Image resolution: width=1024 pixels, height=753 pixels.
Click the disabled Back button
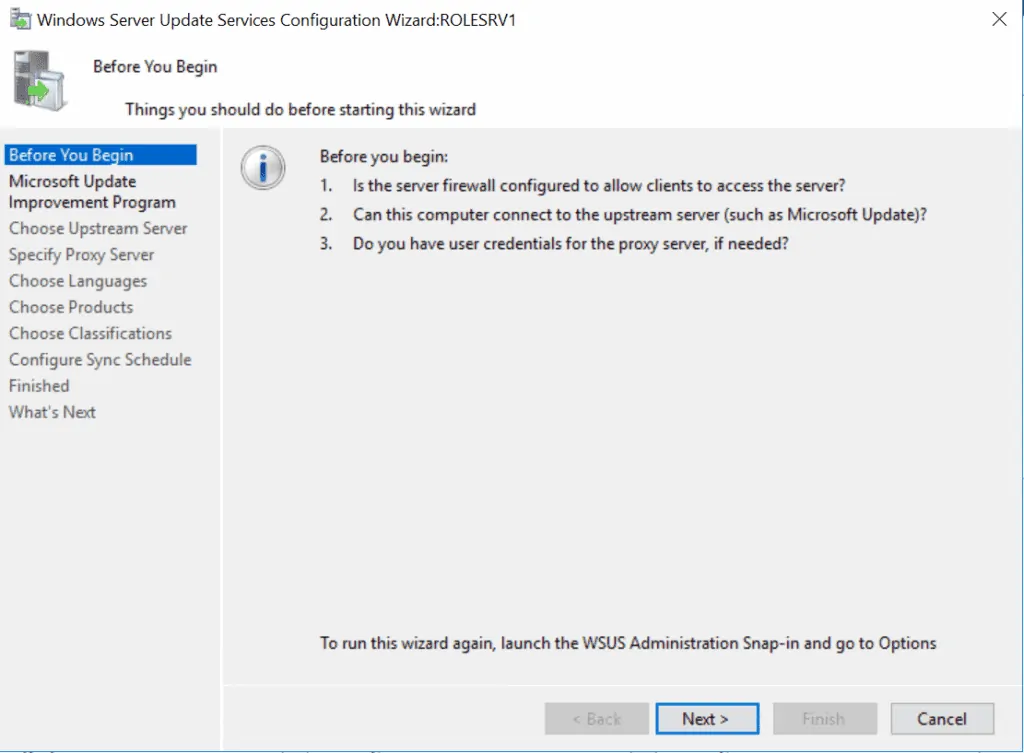pos(596,718)
